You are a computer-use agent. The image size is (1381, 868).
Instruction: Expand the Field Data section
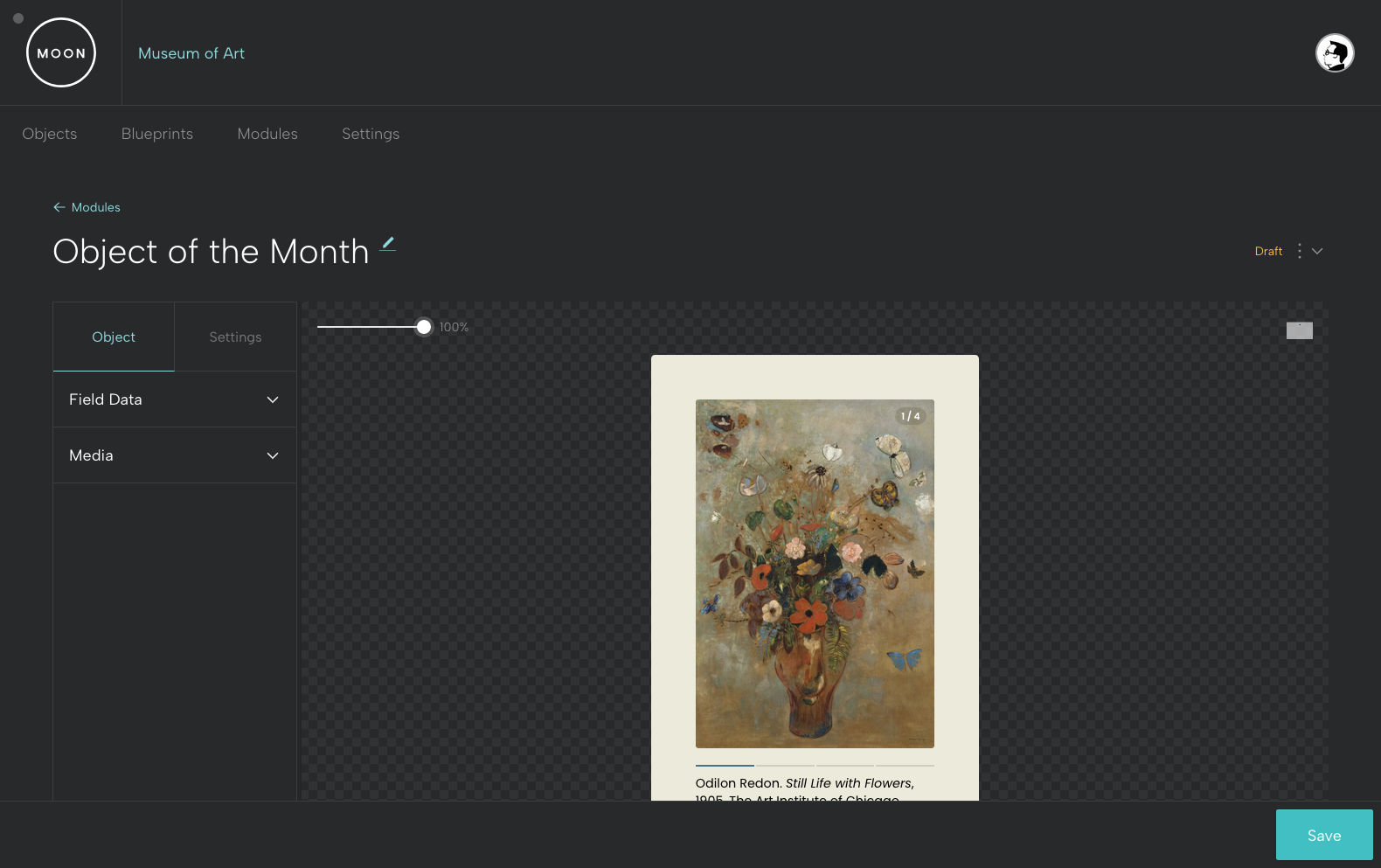coord(175,399)
